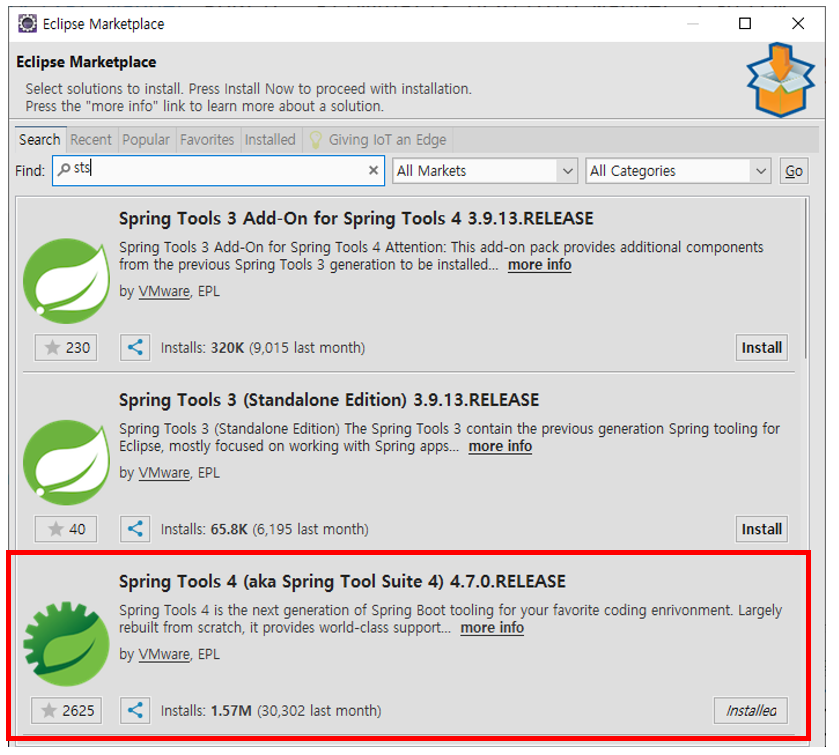
Task: Click the Eclipse icon in the title bar
Action: (27, 24)
